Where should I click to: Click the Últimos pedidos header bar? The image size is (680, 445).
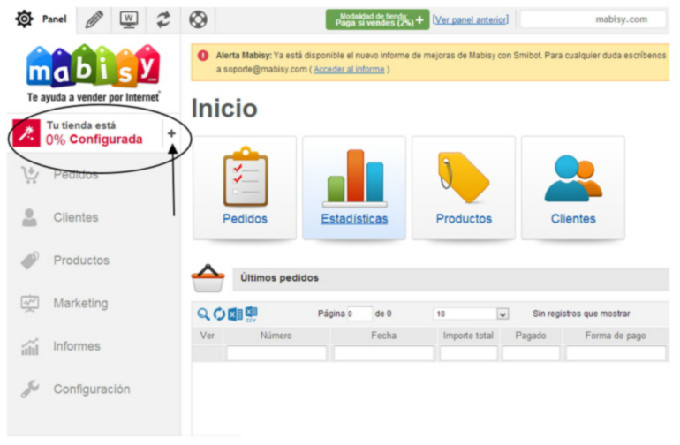[x=450, y=278]
